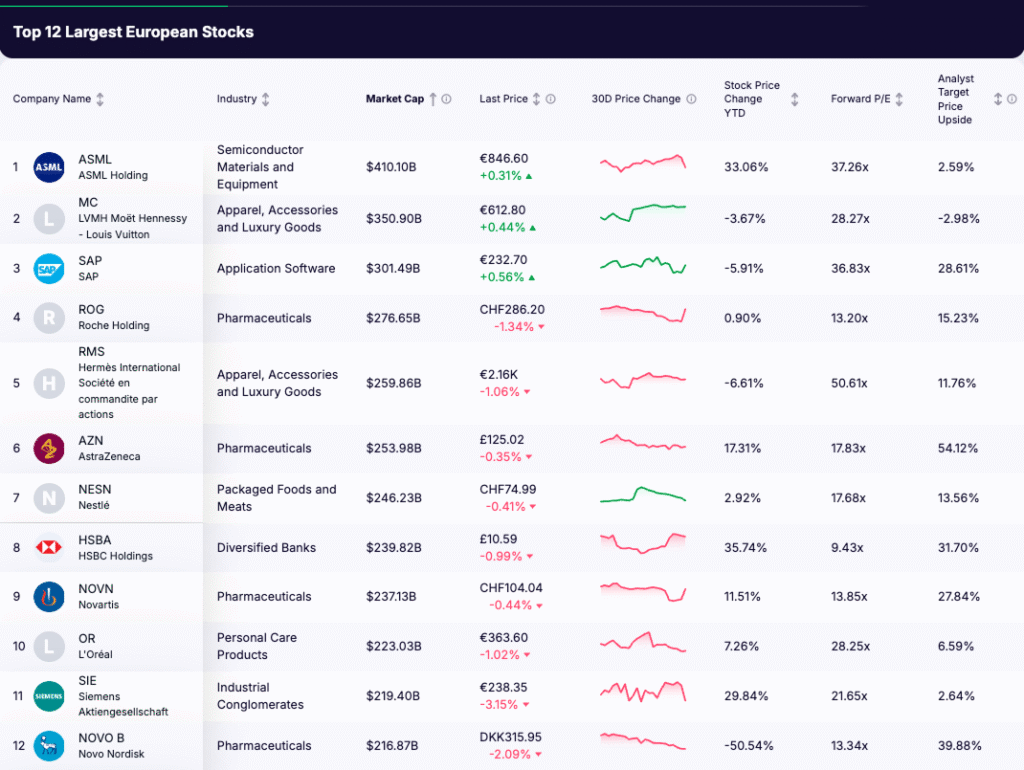
Task: Select the AstraZeneca logo
Action: pyautogui.click(x=48, y=447)
